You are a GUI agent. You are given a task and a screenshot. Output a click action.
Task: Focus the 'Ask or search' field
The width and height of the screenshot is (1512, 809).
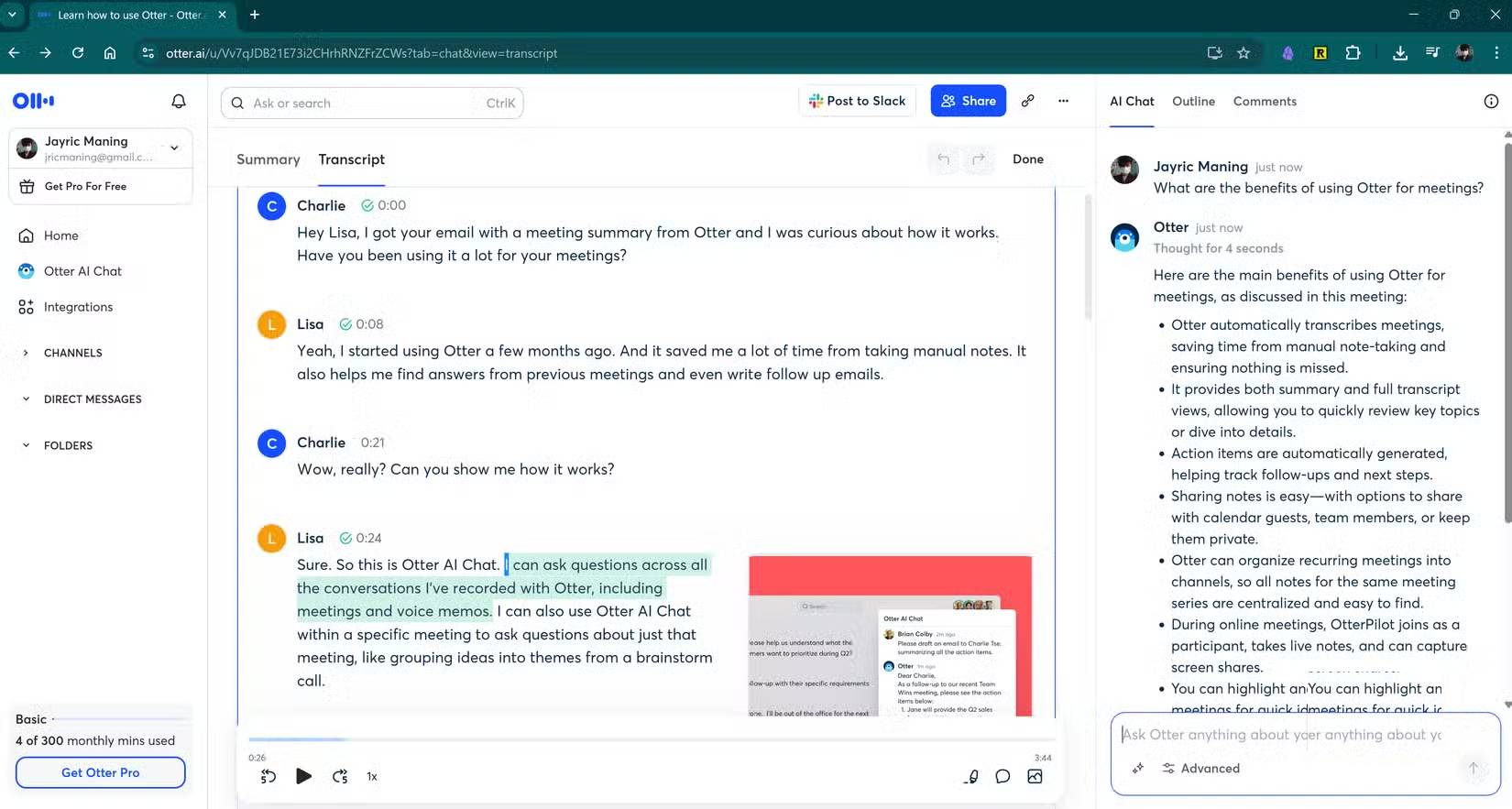pos(372,103)
